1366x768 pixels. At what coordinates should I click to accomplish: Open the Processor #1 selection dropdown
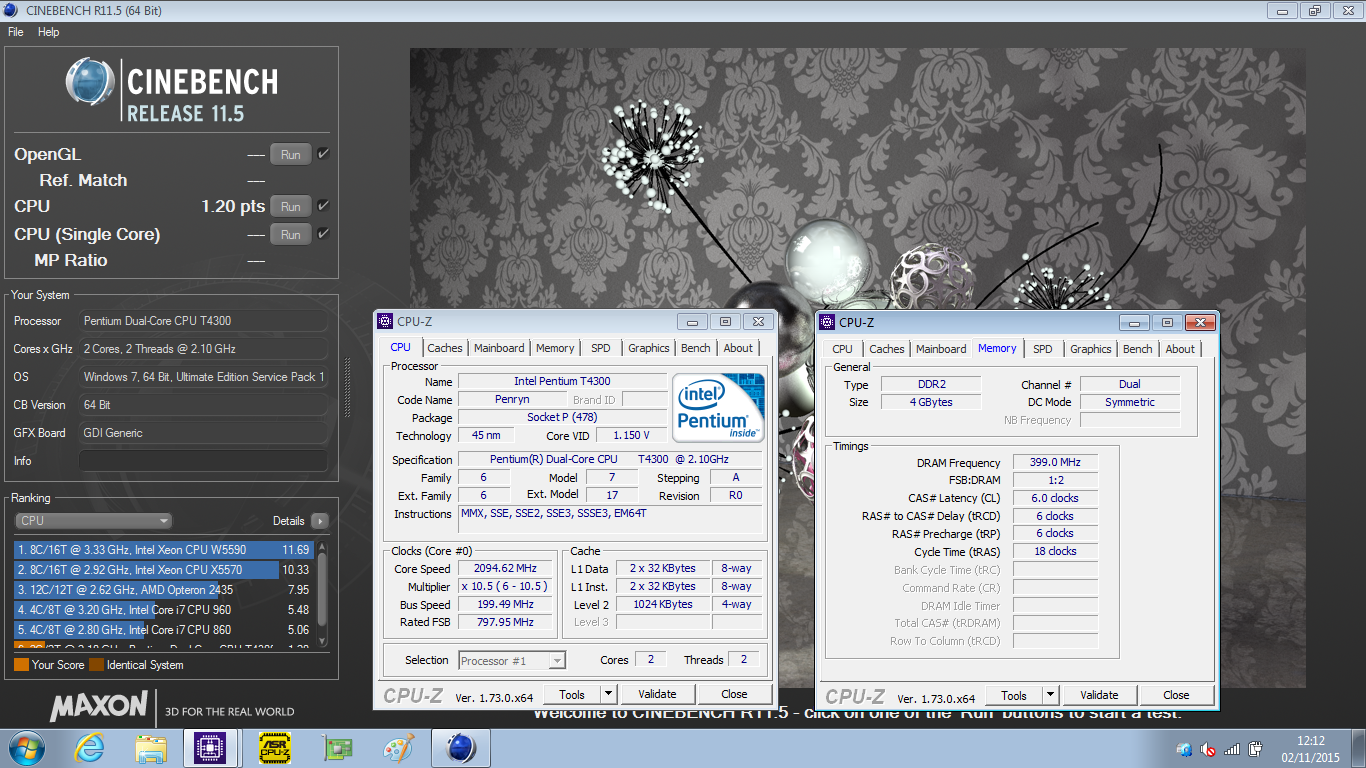512,660
